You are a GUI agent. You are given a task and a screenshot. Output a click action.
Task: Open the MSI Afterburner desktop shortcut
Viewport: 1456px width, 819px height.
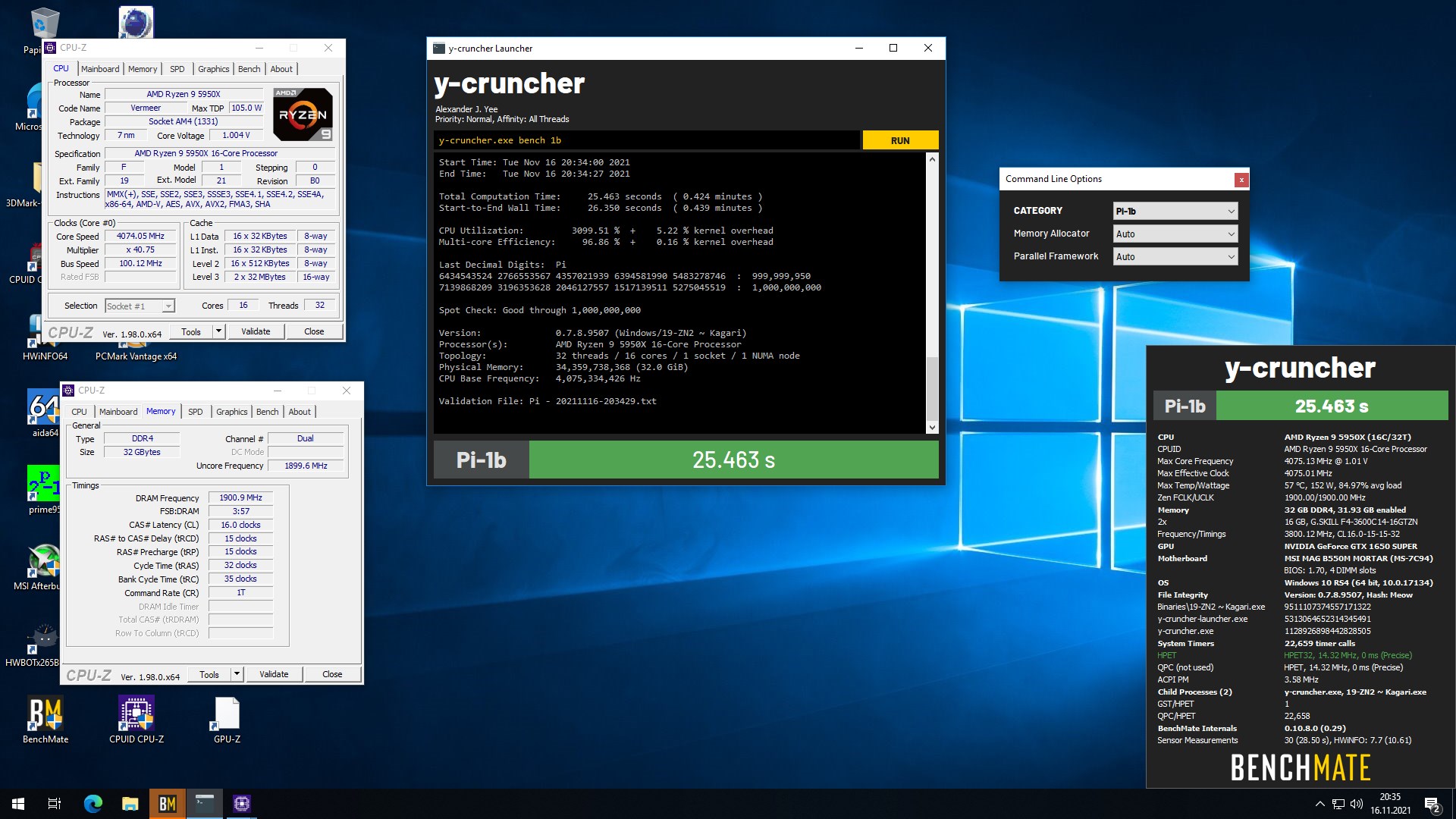pyautogui.click(x=42, y=567)
